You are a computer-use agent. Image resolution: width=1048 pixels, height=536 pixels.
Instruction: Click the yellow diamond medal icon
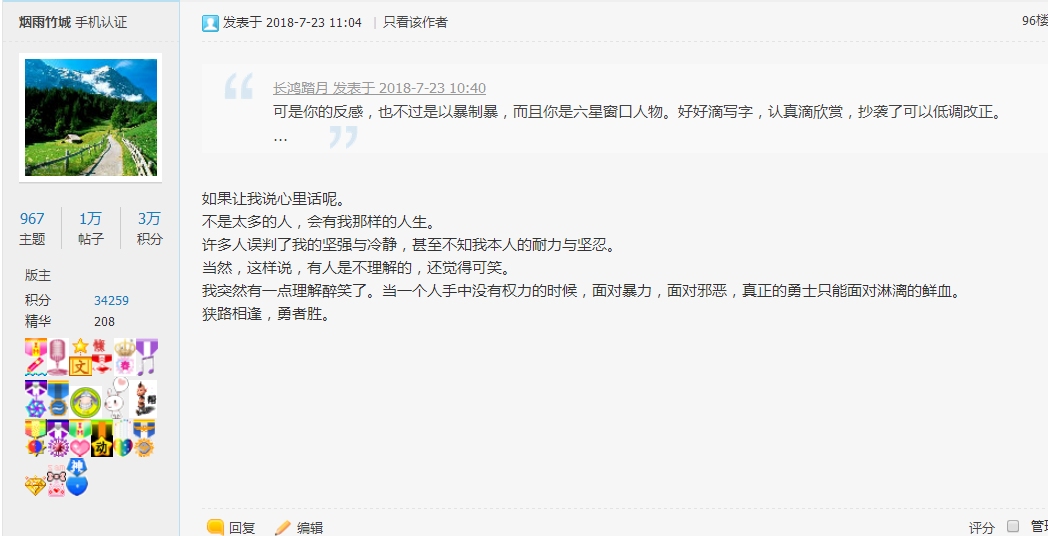(x=35, y=485)
